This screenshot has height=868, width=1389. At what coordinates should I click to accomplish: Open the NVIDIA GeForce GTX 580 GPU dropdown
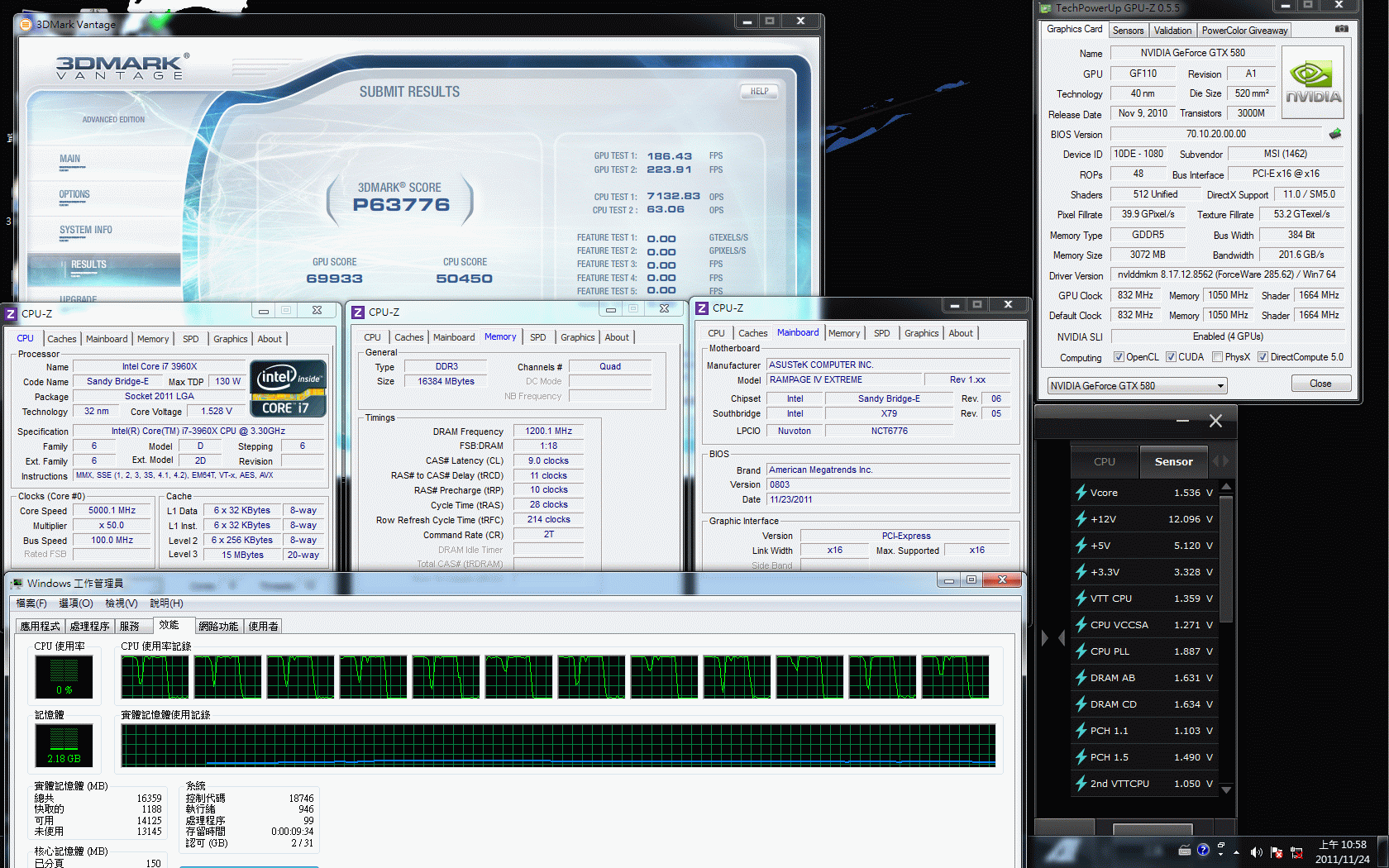point(1137,386)
